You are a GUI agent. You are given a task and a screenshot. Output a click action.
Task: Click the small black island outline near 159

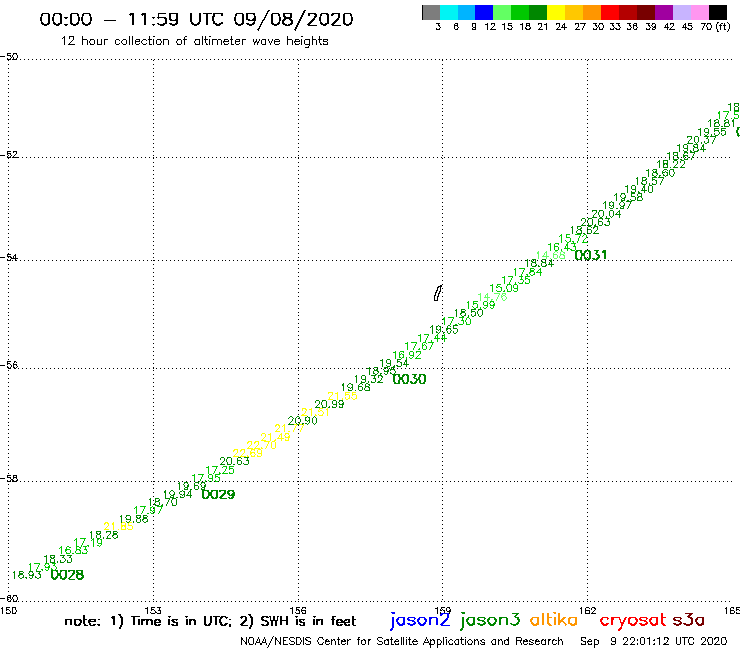[438, 293]
